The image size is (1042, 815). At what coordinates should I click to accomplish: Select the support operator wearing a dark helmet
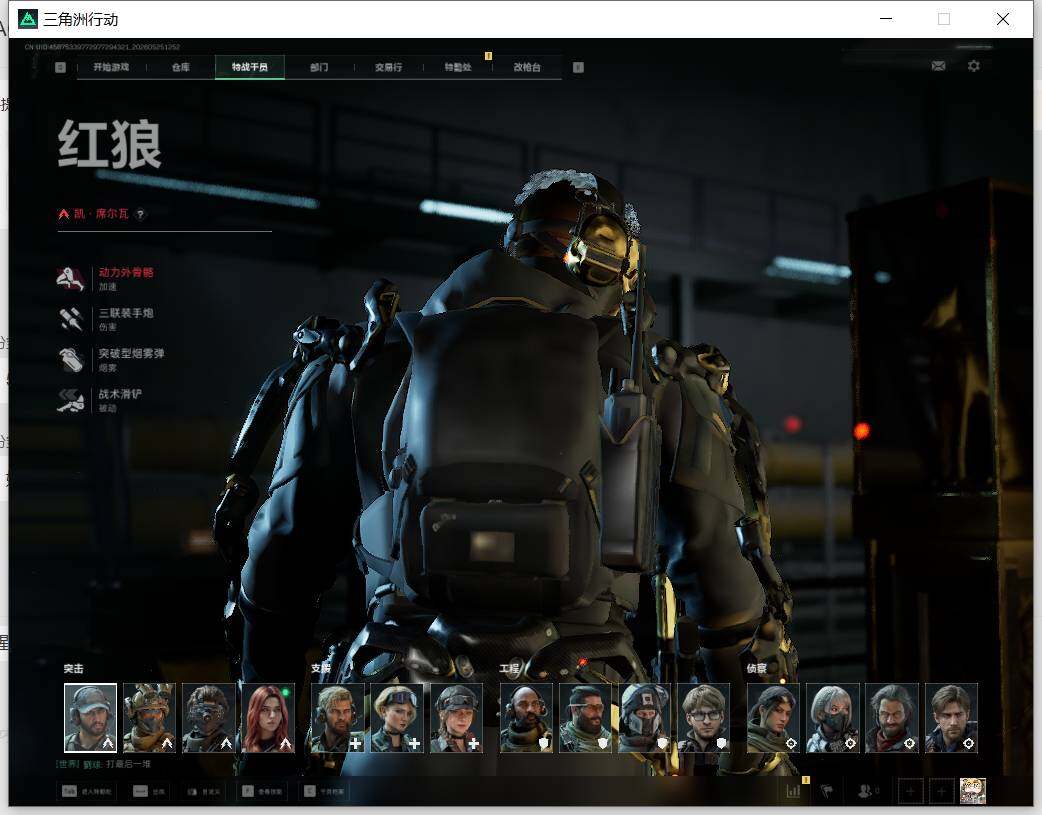click(x=456, y=718)
